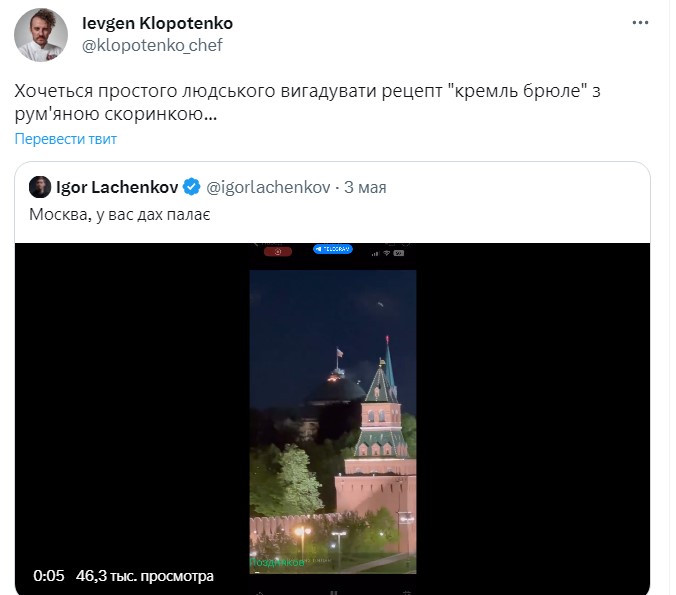This screenshot has width=676, height=595.
Task: Click the Telegram badge atop the video
Action: pyautogui.click(x=333, y=249)
